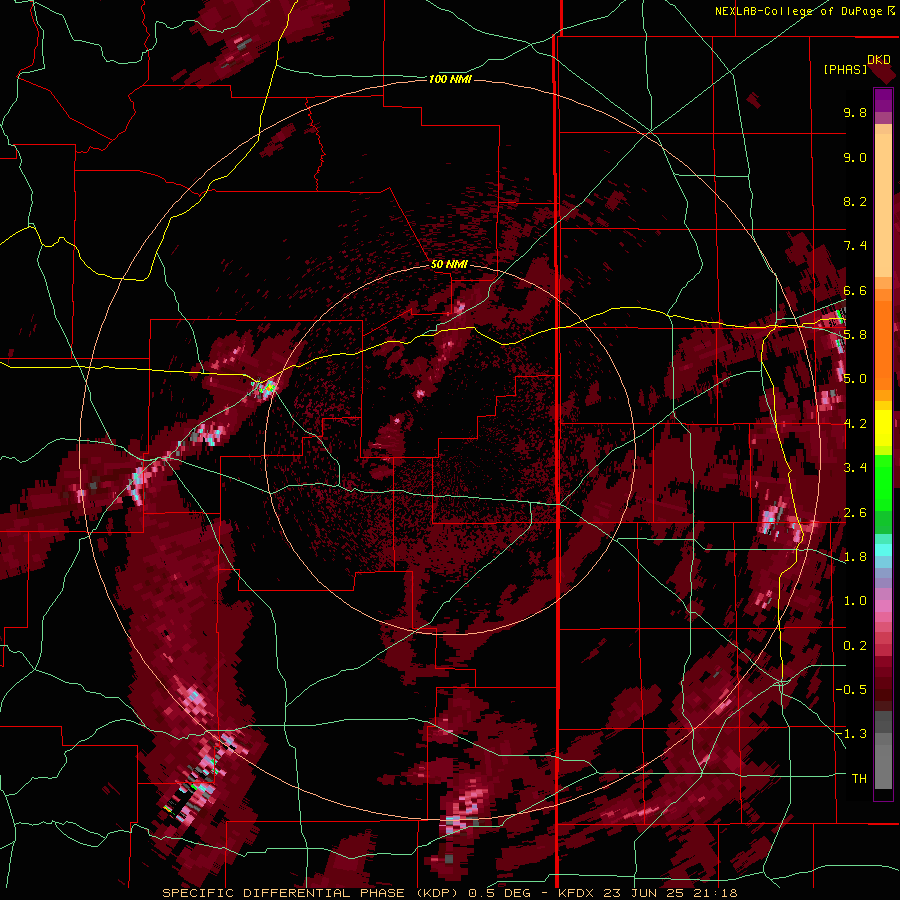Click the NEXLAB-College of DuPage label

(800, 11)
